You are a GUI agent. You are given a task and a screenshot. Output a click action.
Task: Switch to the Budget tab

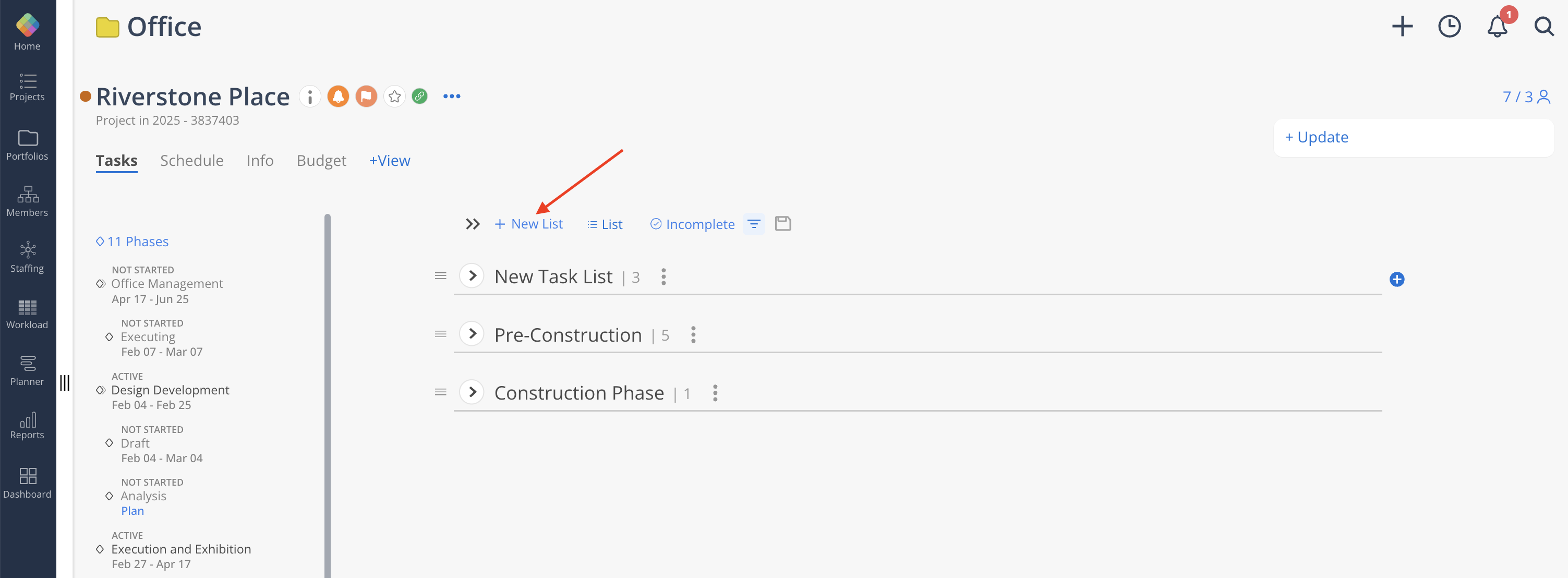click(x=321, y=161)
